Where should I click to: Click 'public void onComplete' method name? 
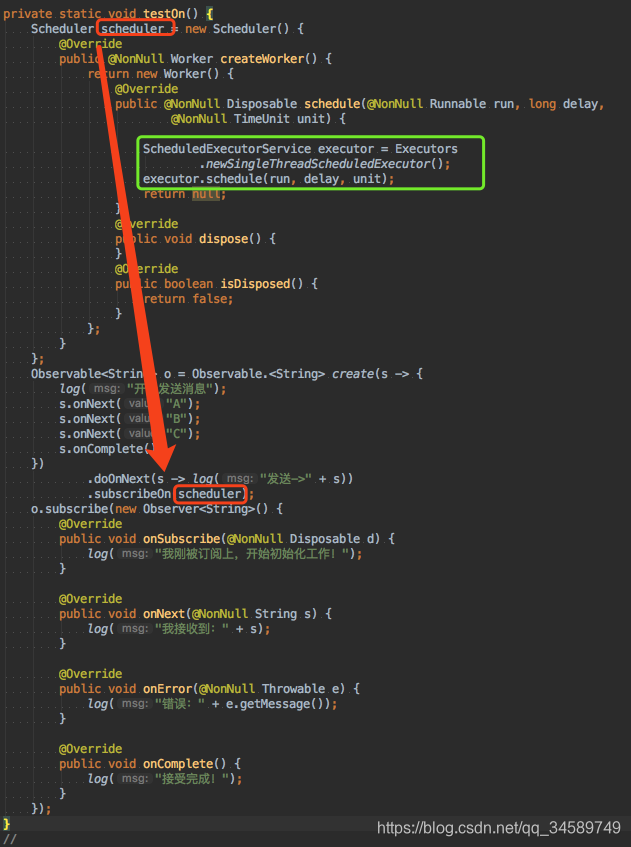point(178,764)
